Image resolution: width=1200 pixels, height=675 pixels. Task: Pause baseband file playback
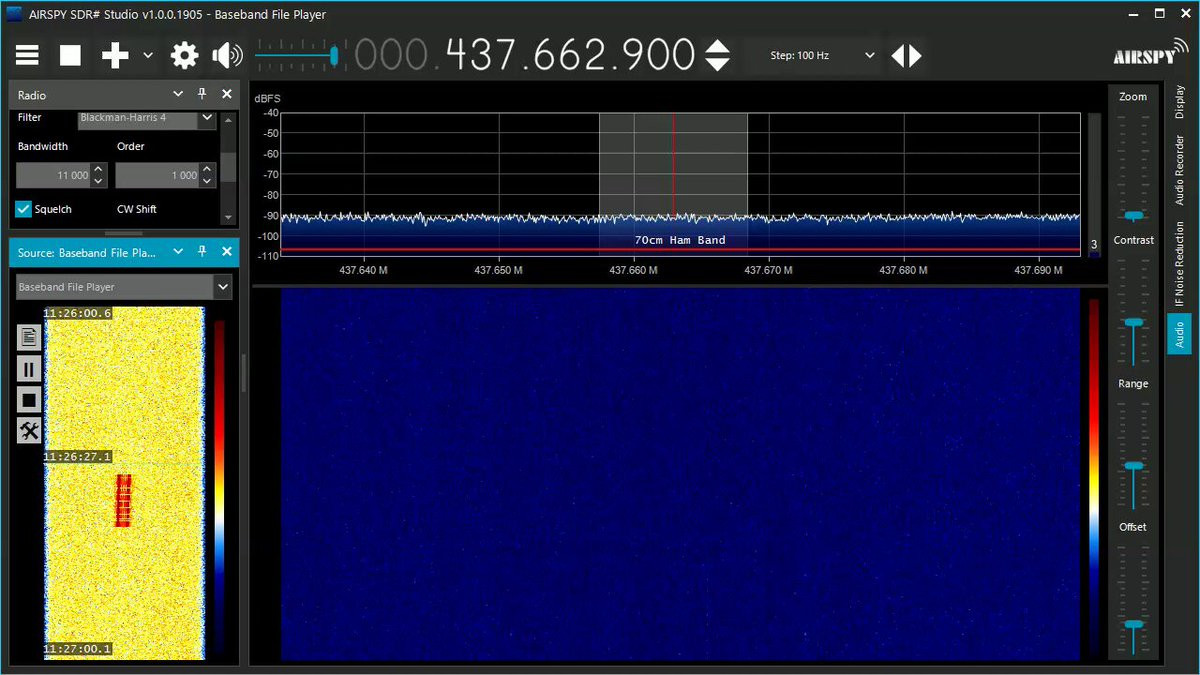pos(29,369)
